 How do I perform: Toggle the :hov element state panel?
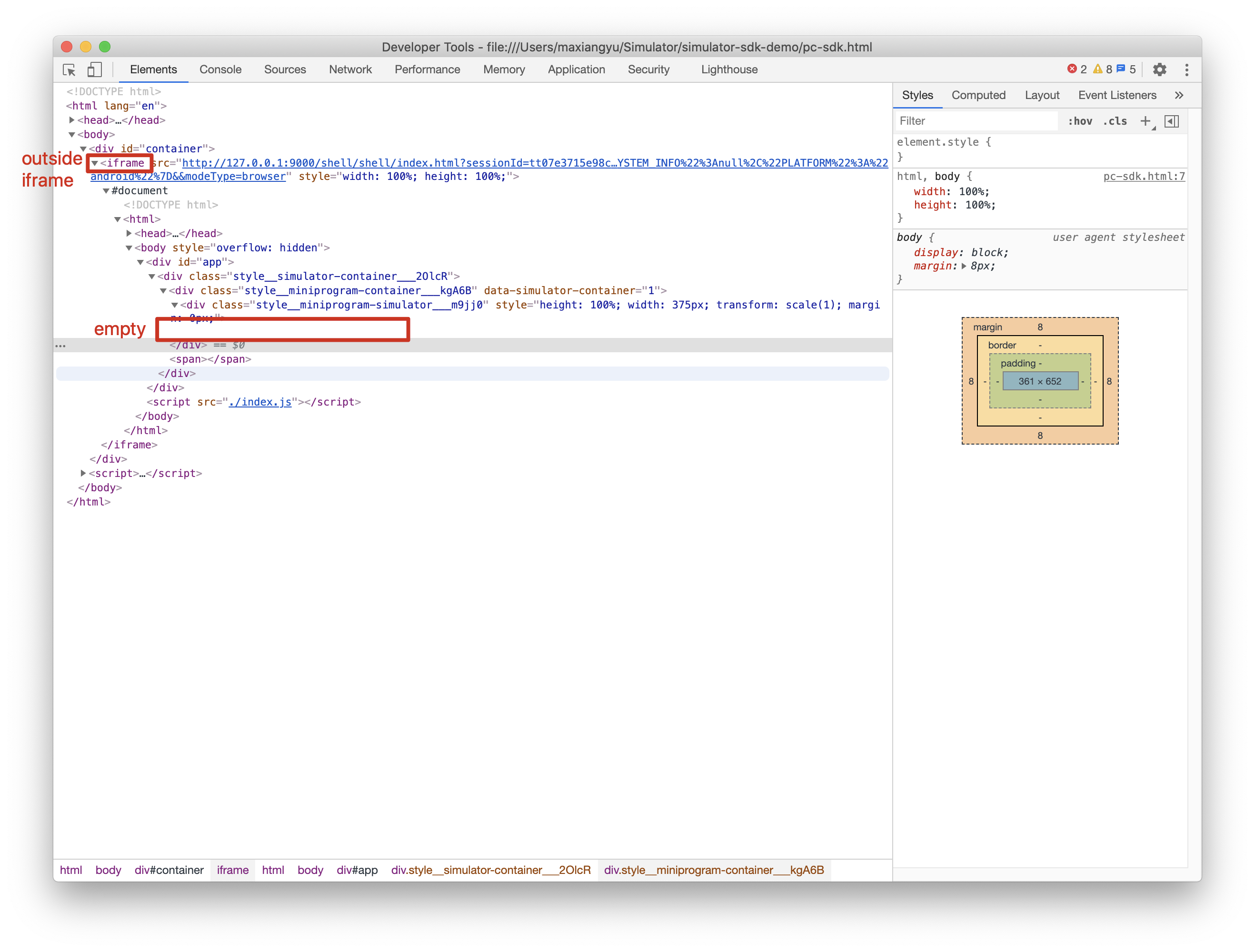coord(1080,121)
